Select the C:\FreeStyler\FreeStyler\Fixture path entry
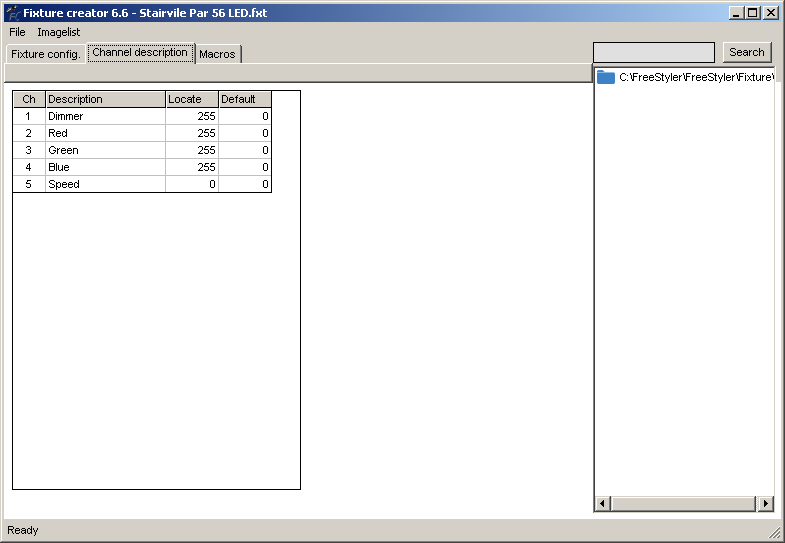Viewport: 785px width, 543px height. coord(696,77)
